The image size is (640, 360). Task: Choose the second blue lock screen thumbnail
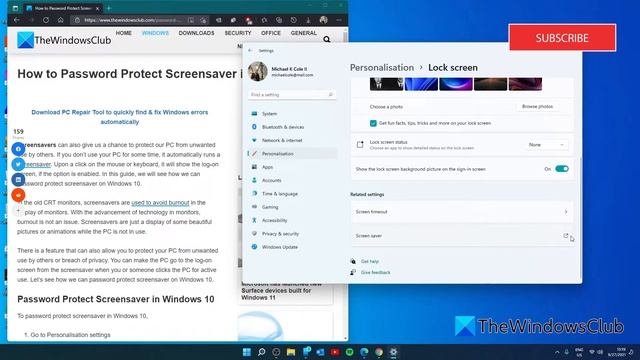point(421,84)
